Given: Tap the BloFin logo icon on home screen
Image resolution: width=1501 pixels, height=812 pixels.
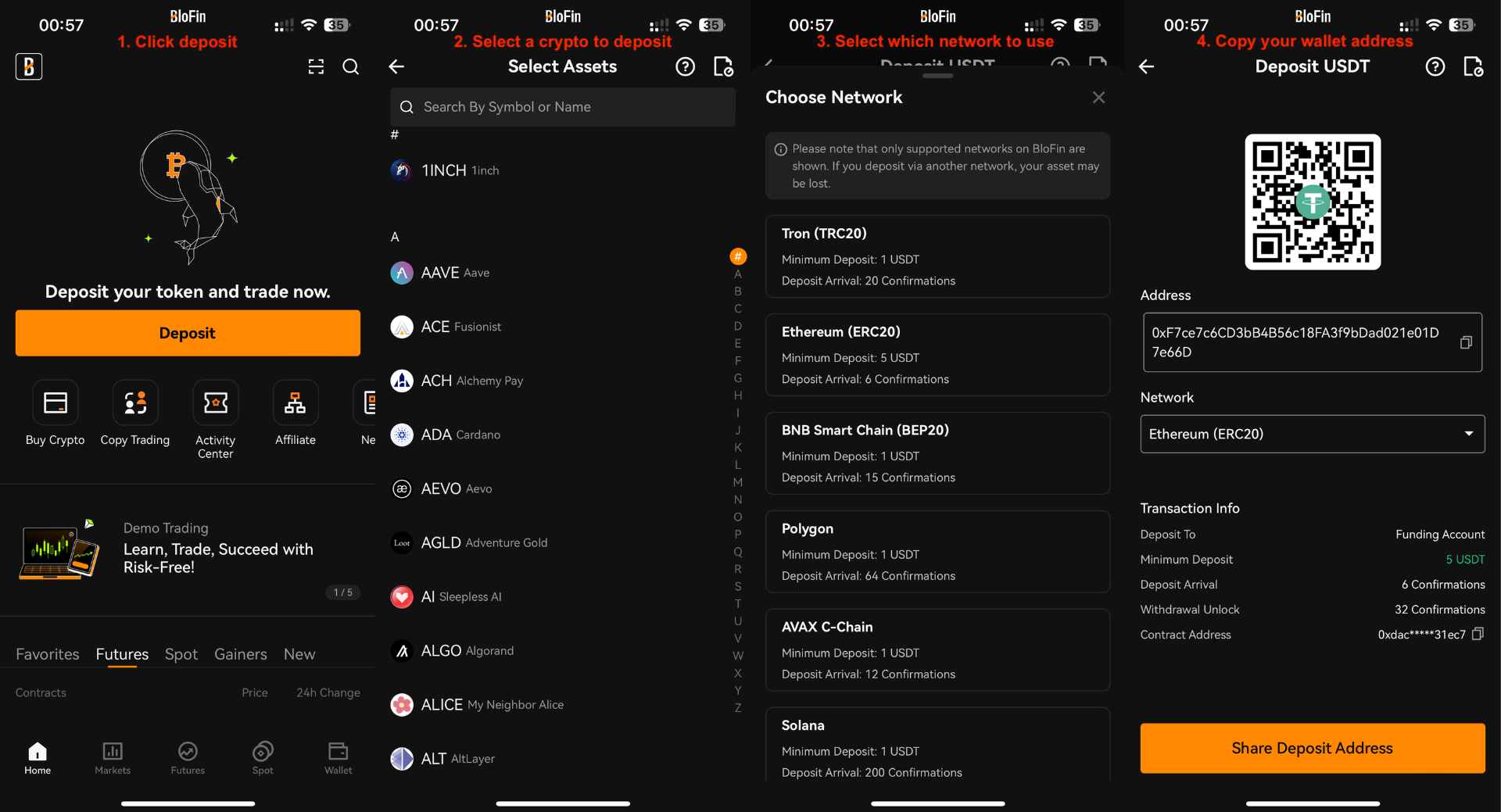Looking at the screenshot, I should [29, 66].
